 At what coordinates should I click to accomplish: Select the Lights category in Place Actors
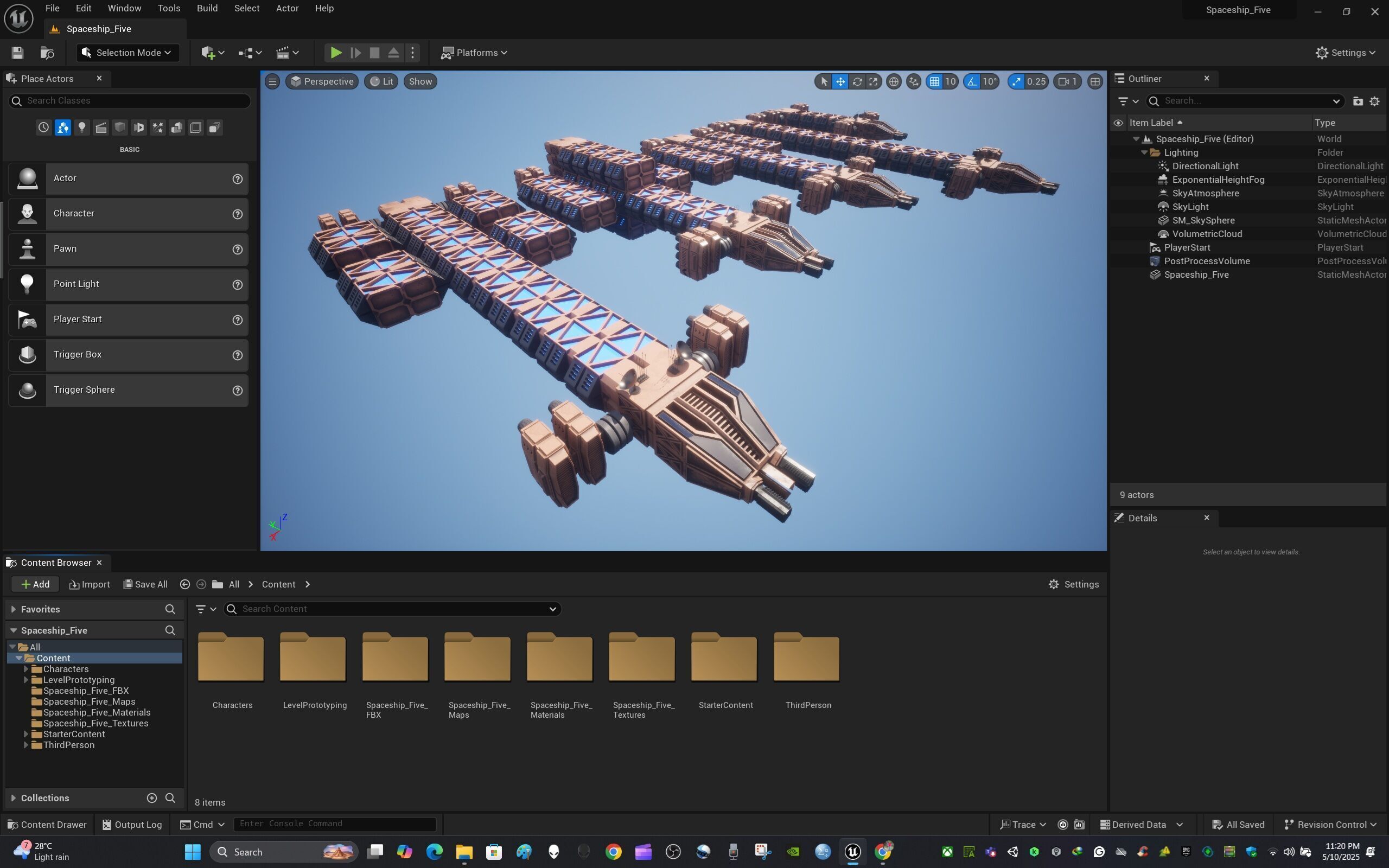click(x=81, y=127)
